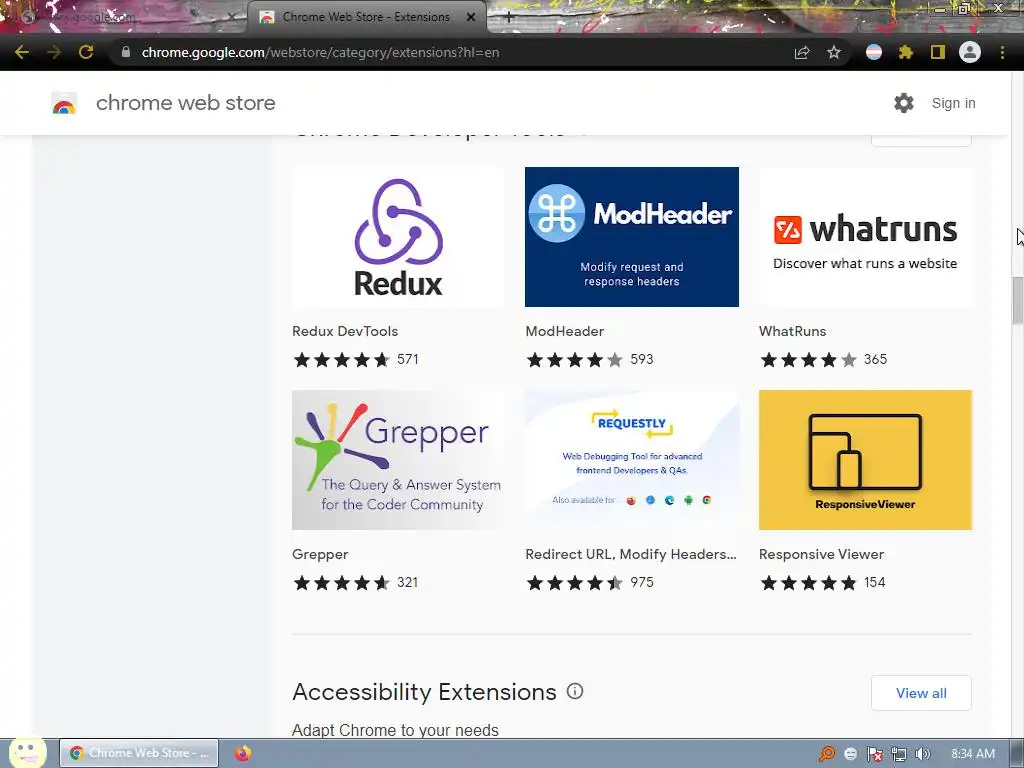The height and width of the screenshot is (768, 1024).
Task: Click the Chrome Web Store taskbar button
Action: 139,753
